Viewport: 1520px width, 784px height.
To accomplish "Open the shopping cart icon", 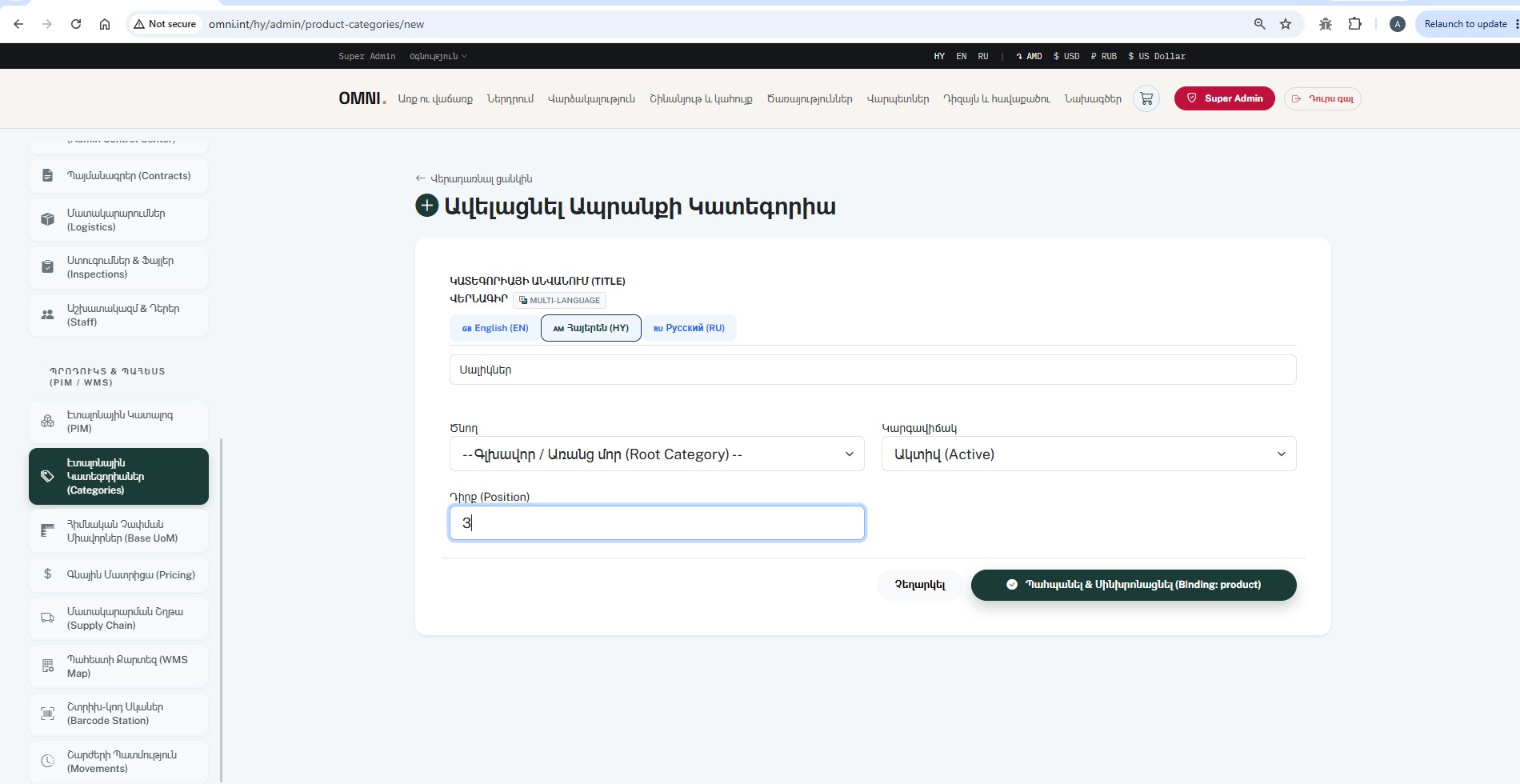I will point(1146,98).
